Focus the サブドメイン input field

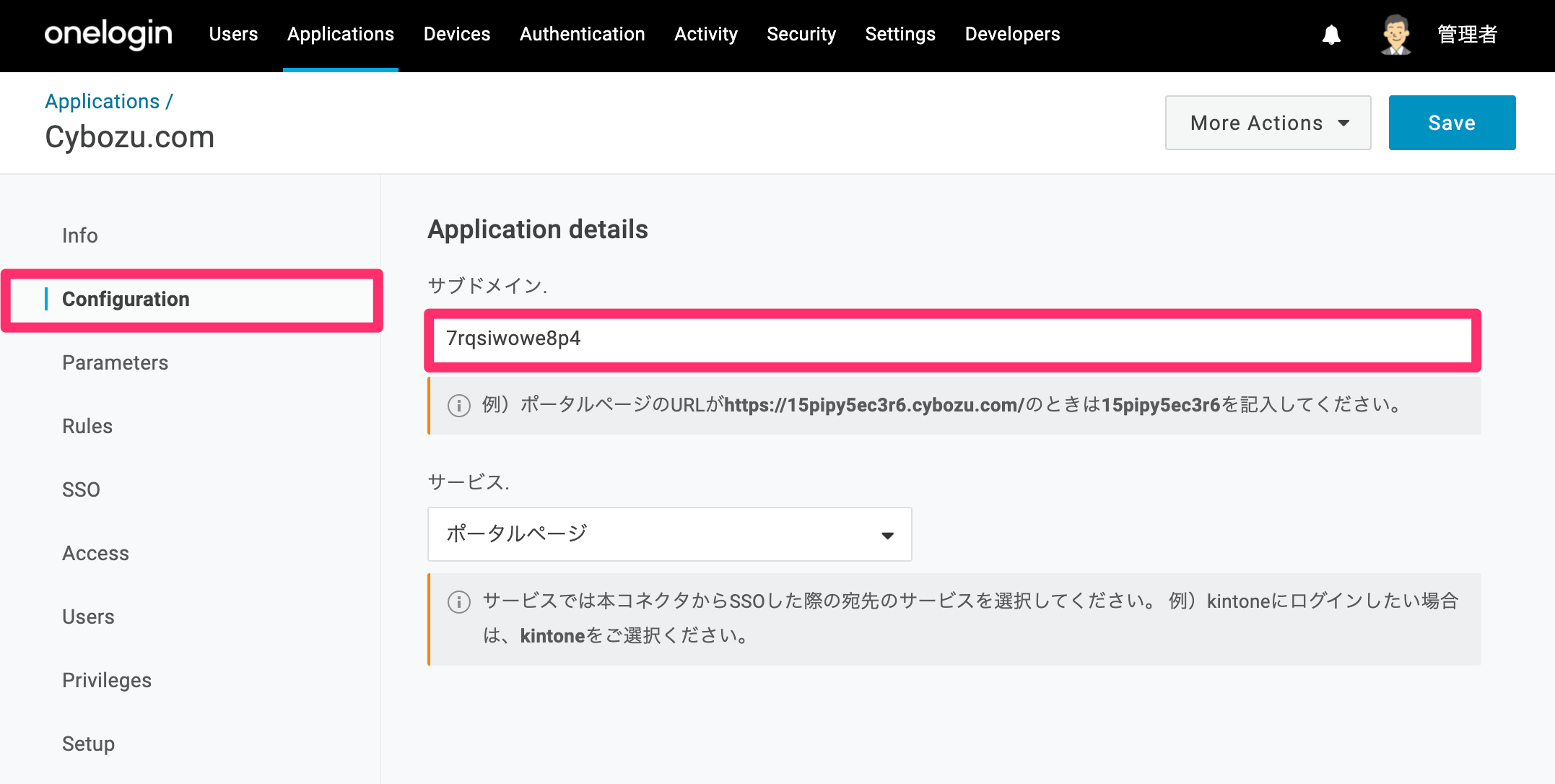[x=953, y=339]
